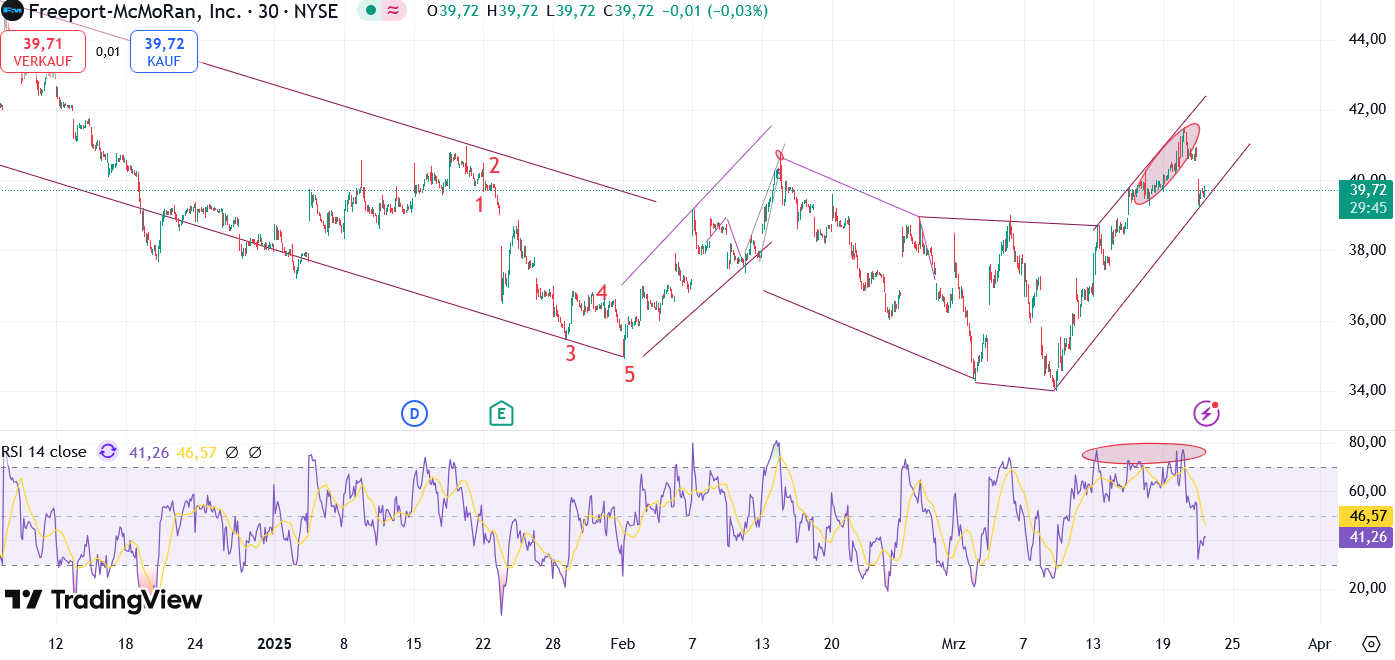This screenshot has height=660, width=1395.
Task: Select the red wave label 5 on chart
Action: pos(630,375)
